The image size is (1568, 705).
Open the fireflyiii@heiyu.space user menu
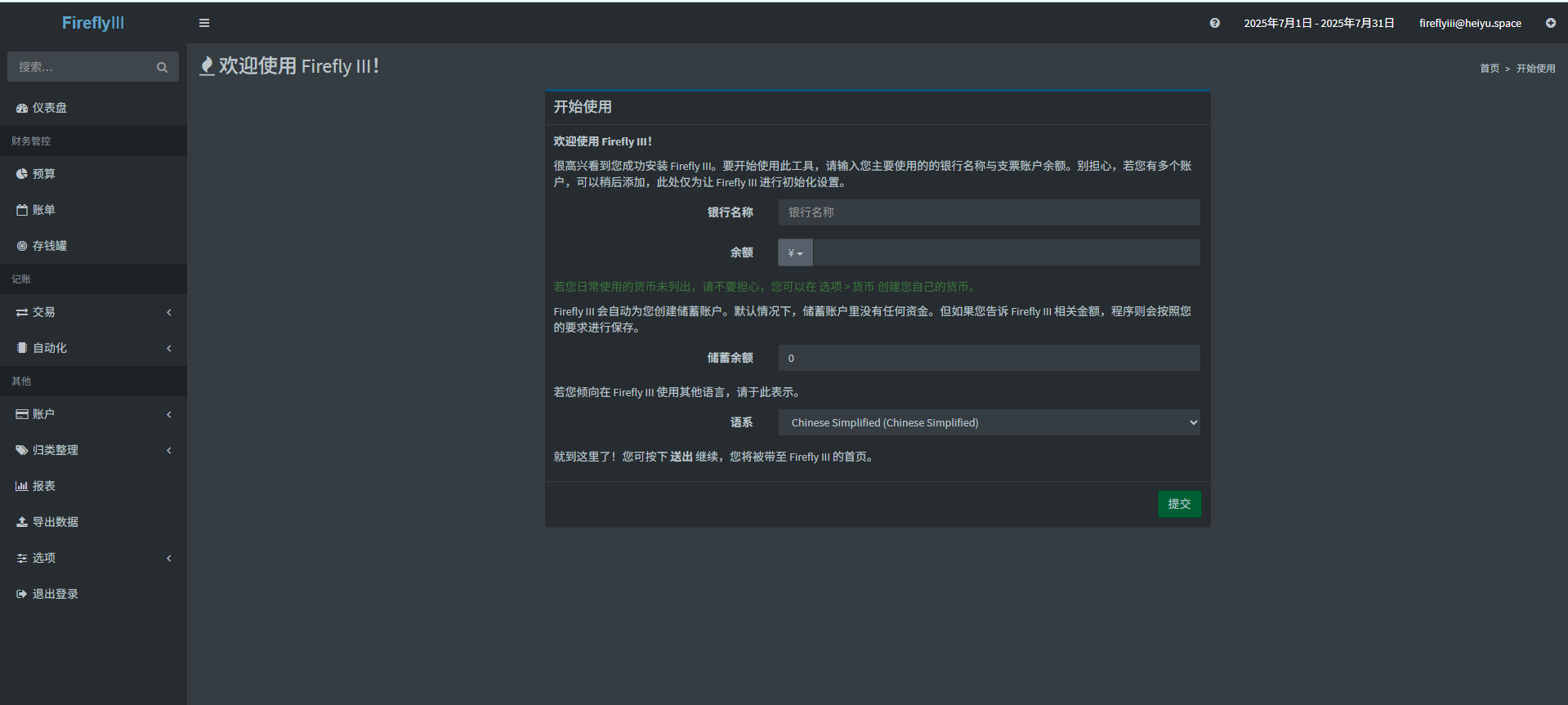1470,23
